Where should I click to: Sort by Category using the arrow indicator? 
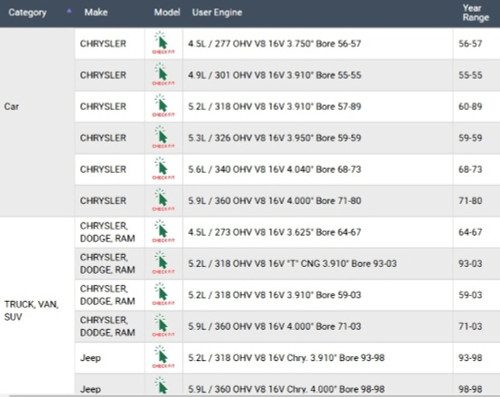[69, 11]
